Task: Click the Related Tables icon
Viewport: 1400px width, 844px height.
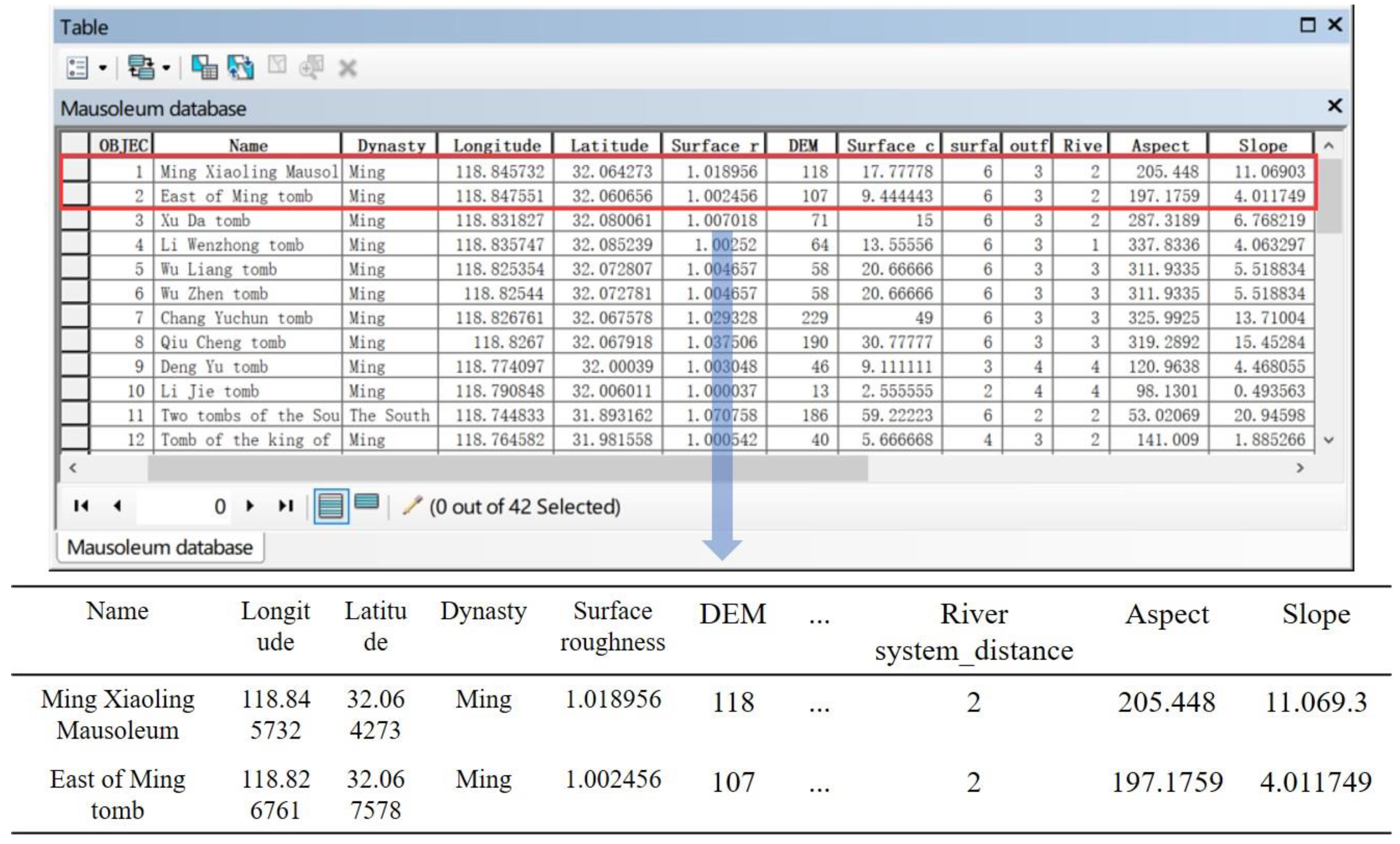Action: click(140, 68)
